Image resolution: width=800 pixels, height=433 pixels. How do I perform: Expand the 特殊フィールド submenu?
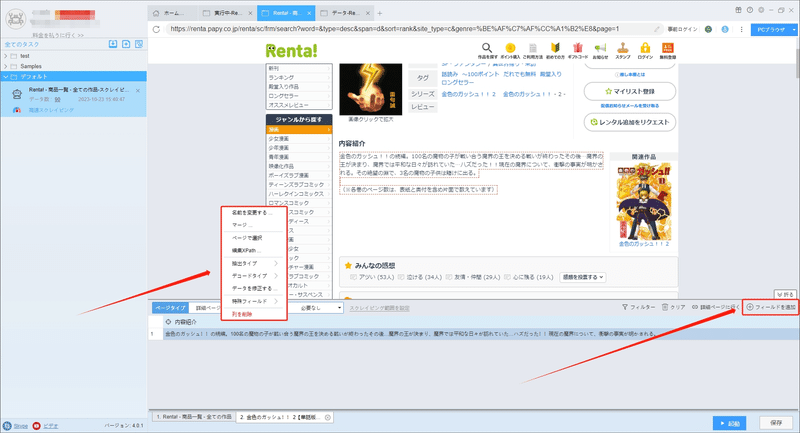tap(254, 301)
